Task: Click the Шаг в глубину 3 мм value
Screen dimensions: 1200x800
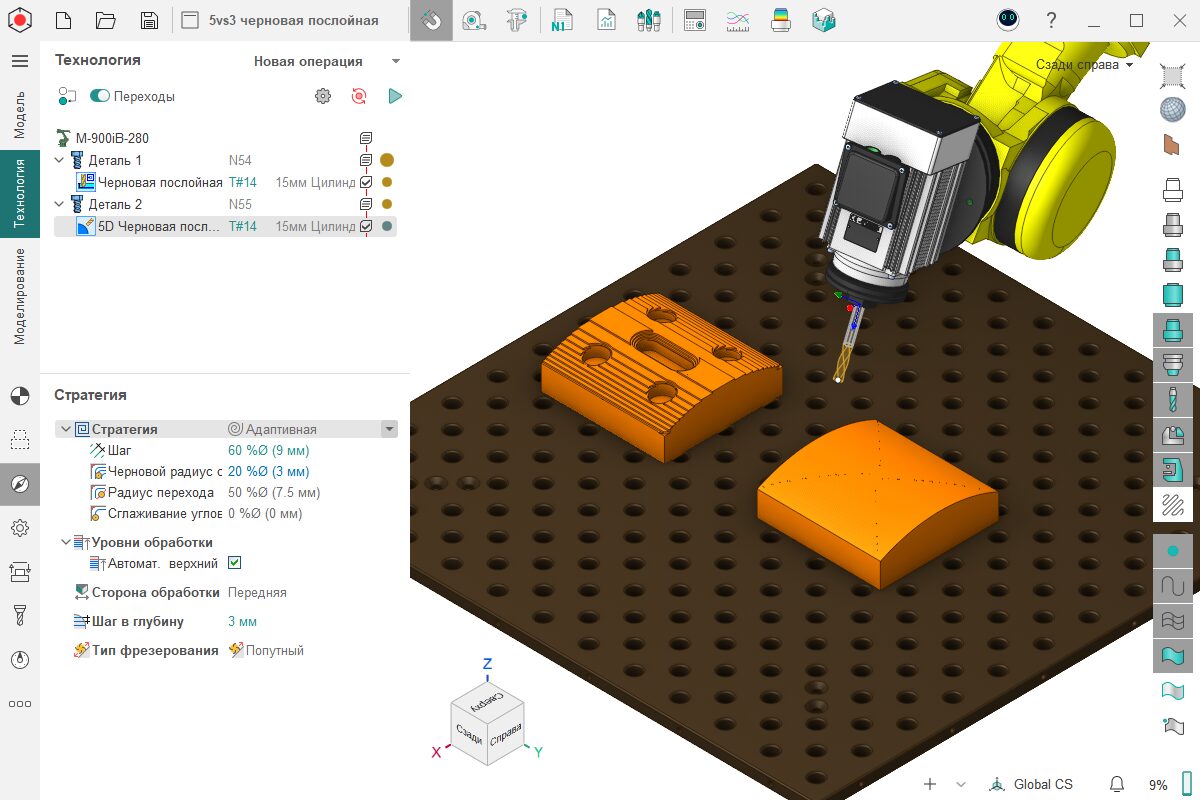Action: (x=242, y=621)
